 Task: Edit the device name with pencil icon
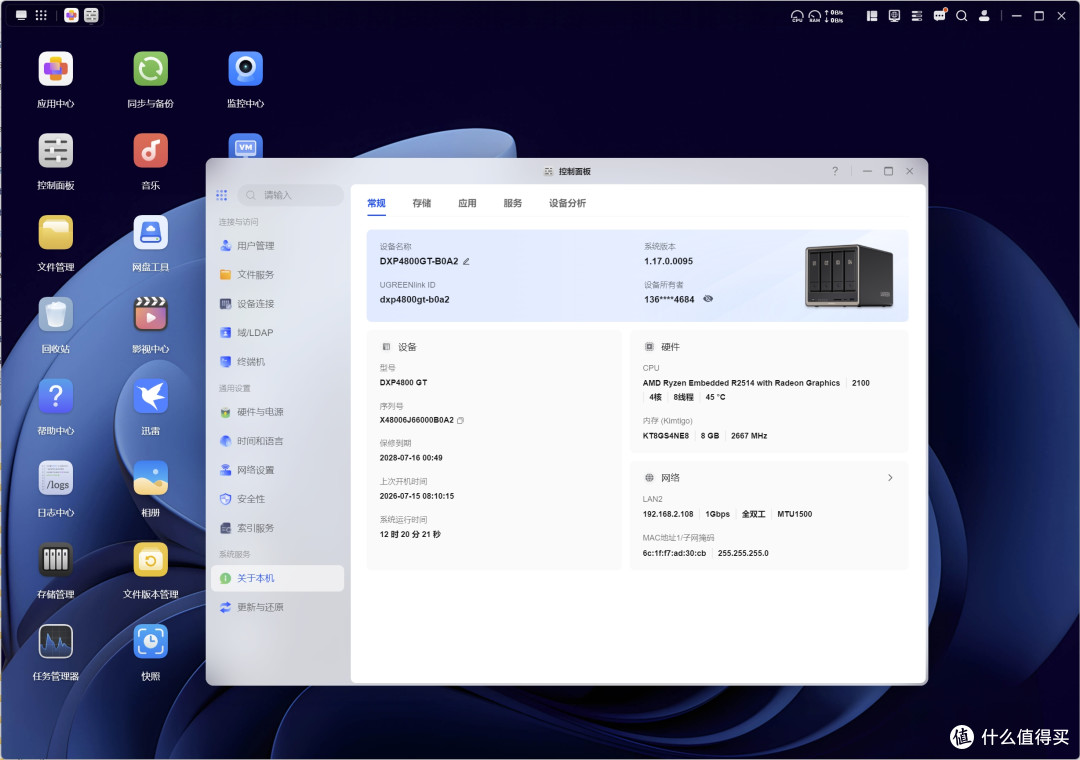coord(466,261)
